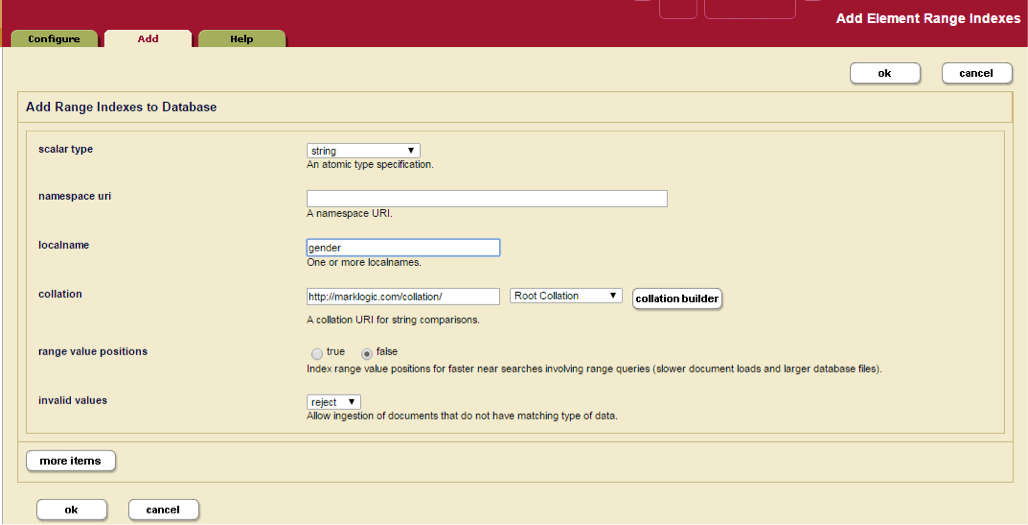
Task: Open the collation builder
Action: tap(677, 299)
